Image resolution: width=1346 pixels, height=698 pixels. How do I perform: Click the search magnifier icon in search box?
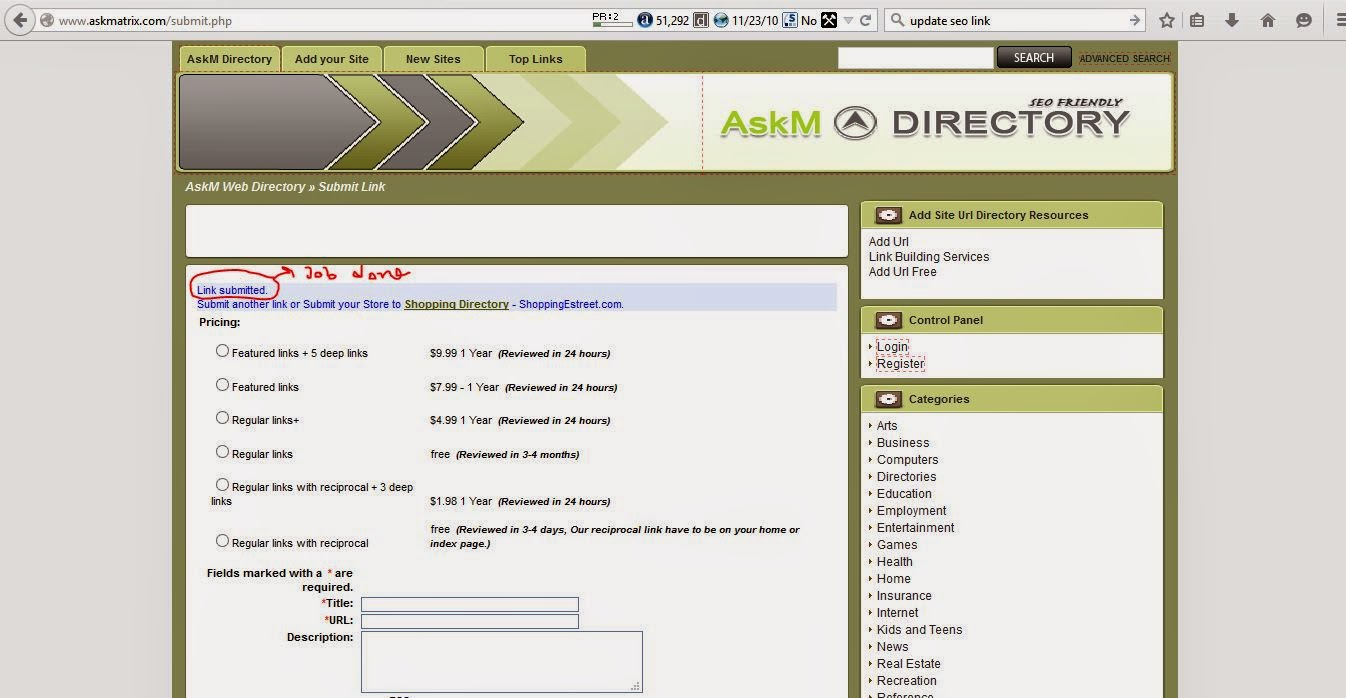[x=897, y=20]
